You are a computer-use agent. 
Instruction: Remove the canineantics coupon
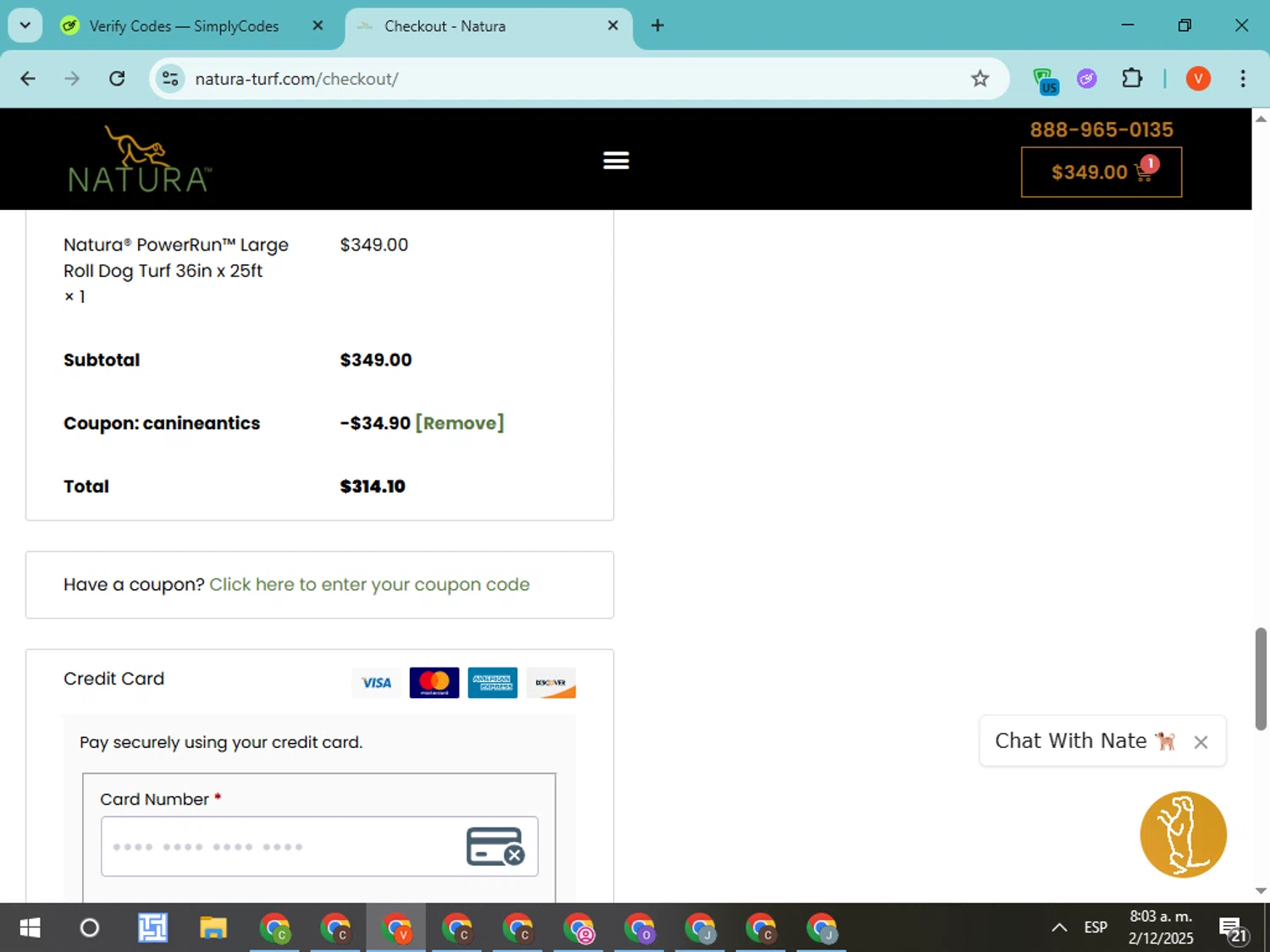click(x=460, y=423)
